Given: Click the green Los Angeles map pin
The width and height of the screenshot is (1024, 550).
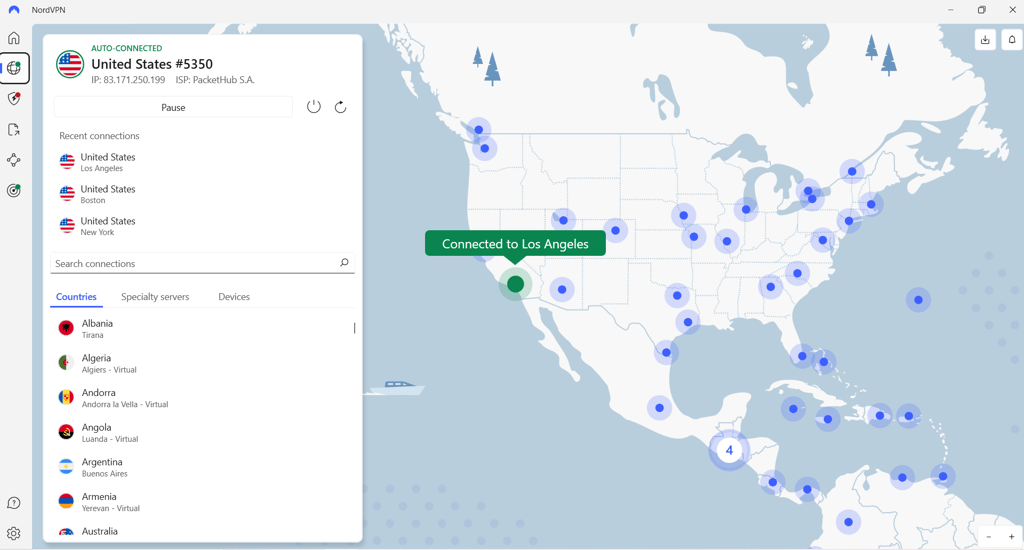Looking at the screenshot, I should point(515,284).
